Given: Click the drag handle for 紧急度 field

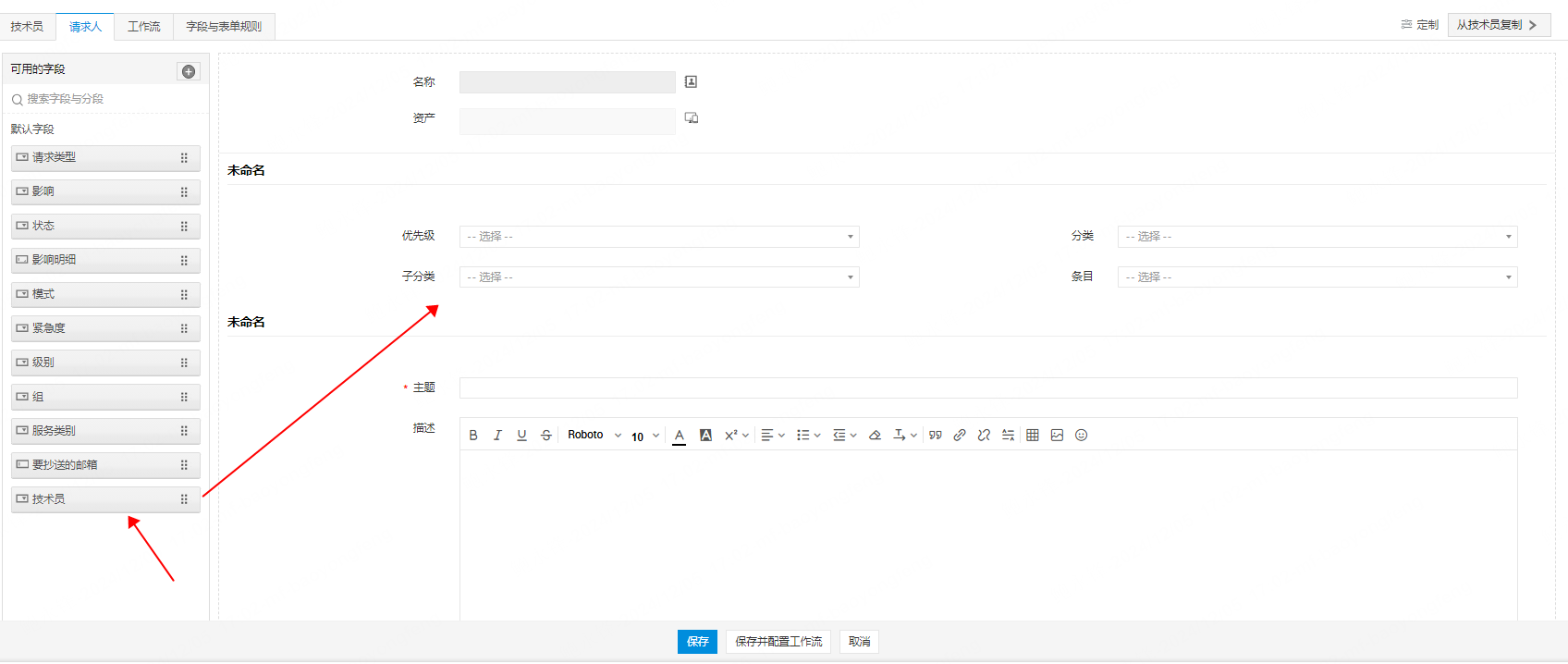Looking at the screenshot, I should coord(184,328).
